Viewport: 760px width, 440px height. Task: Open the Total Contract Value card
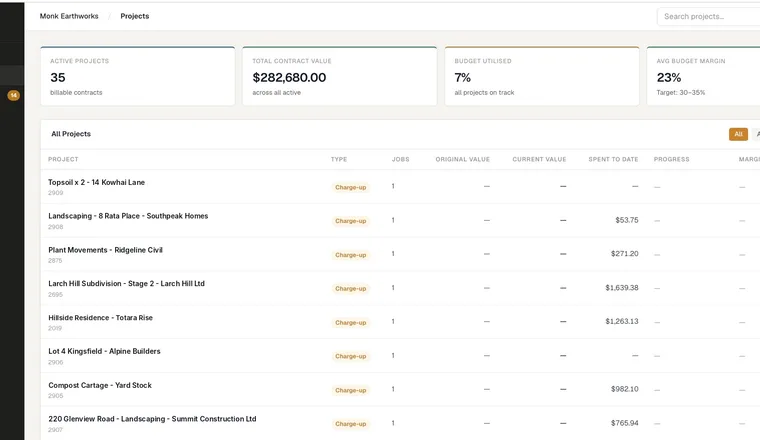(x=340, y=76)
